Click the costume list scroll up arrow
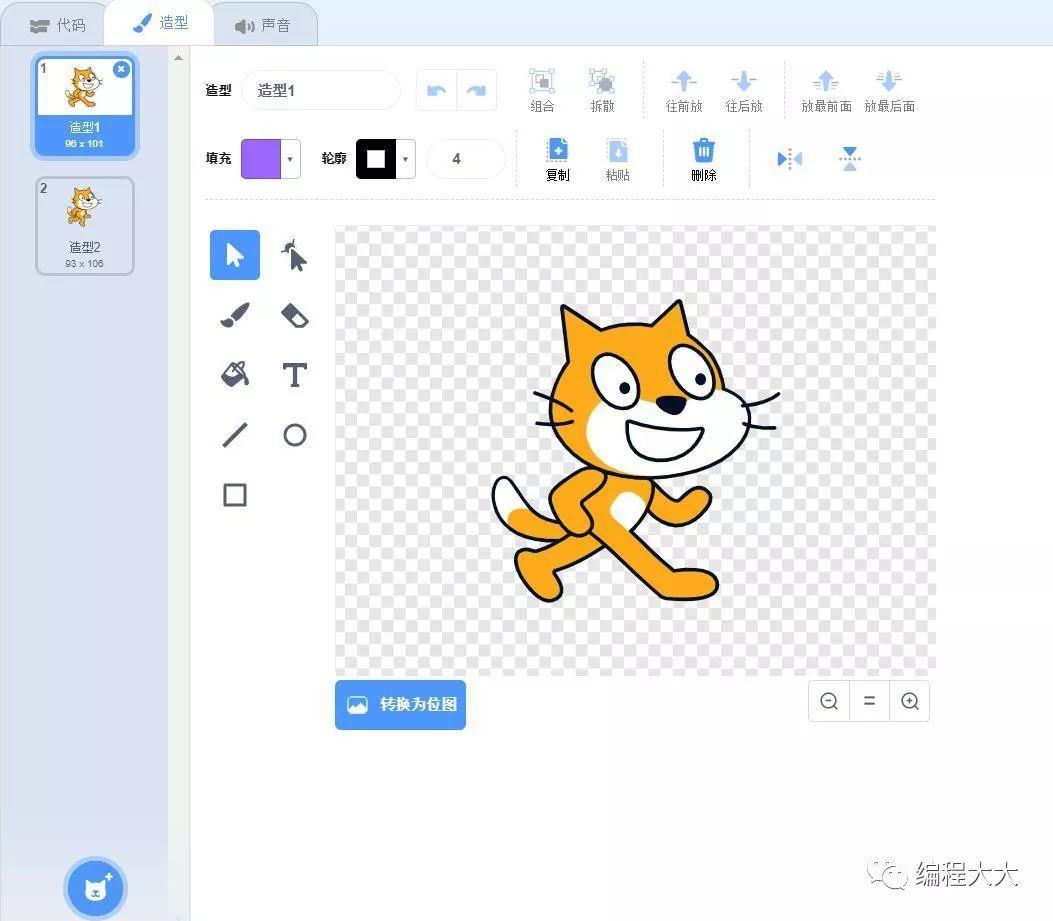Image resolution: width=1053 pixels, height=921 pixels. coord(178,58)
